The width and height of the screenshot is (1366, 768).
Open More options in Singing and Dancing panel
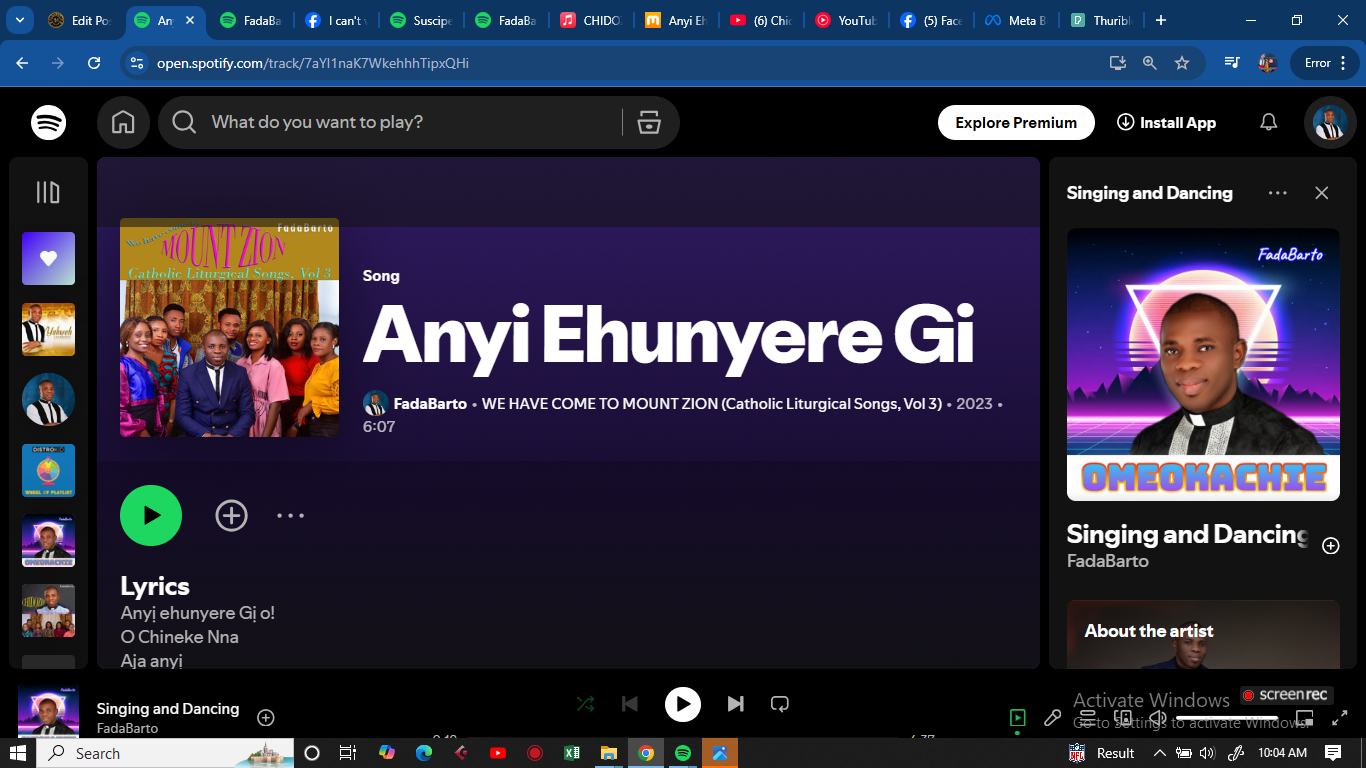(1277, 193)
